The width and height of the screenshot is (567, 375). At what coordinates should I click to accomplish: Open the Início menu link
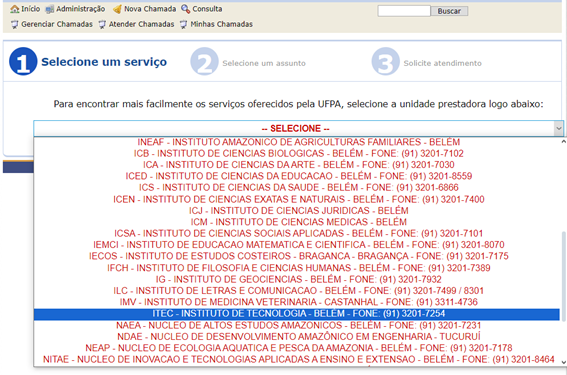(31, 9)
